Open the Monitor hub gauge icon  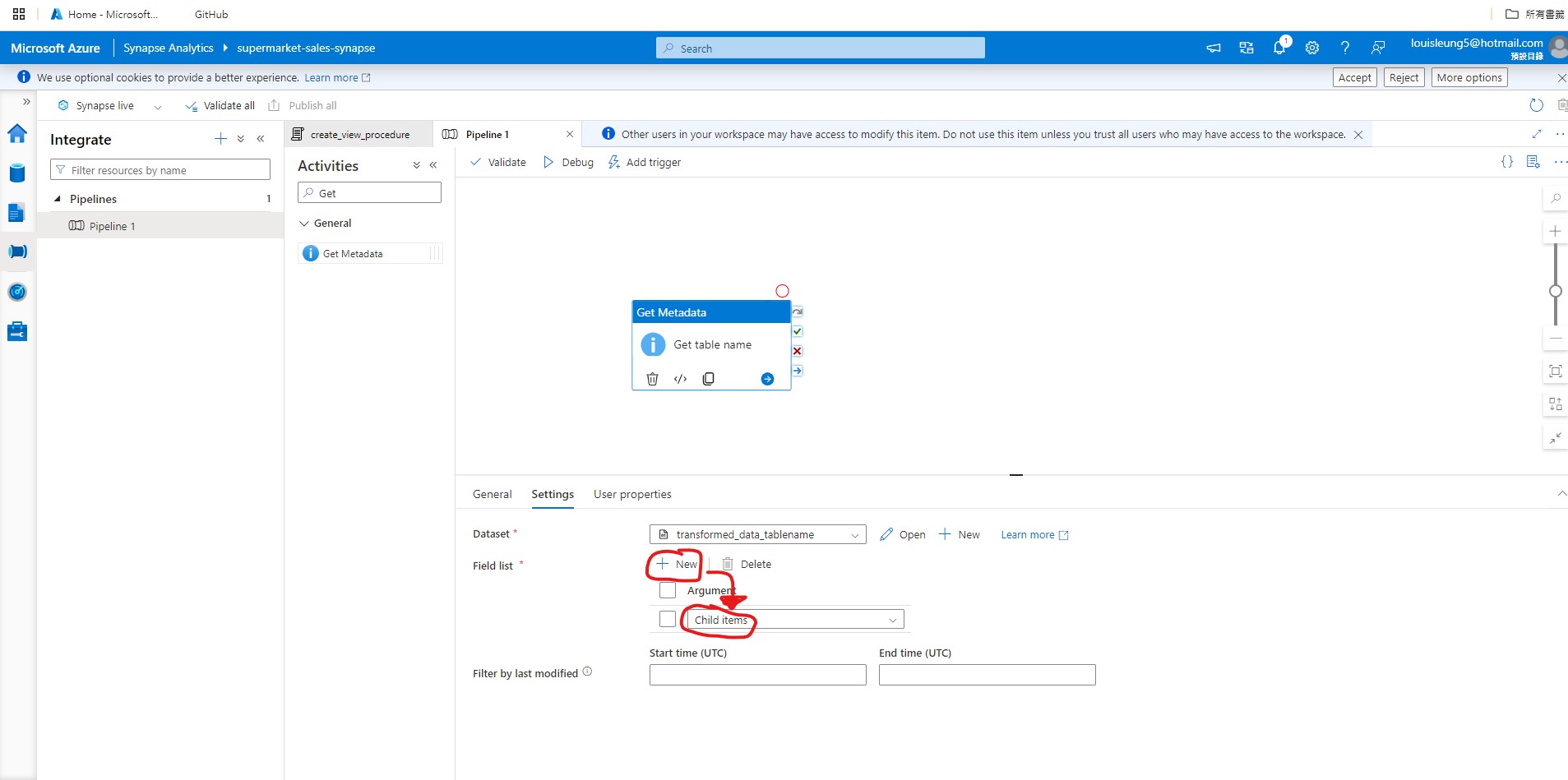click(17, 291)
